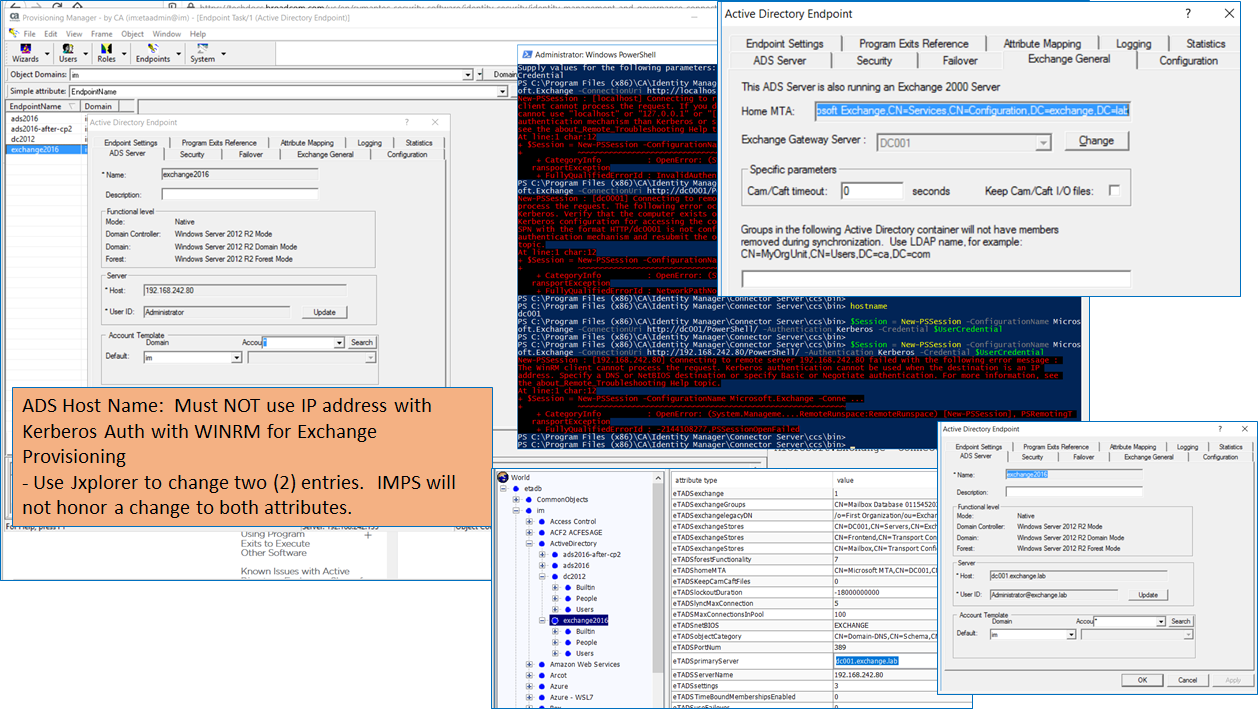Open the Wizards toolbar icon
Screen dimensions: 1258x709
tap(24, 50)
